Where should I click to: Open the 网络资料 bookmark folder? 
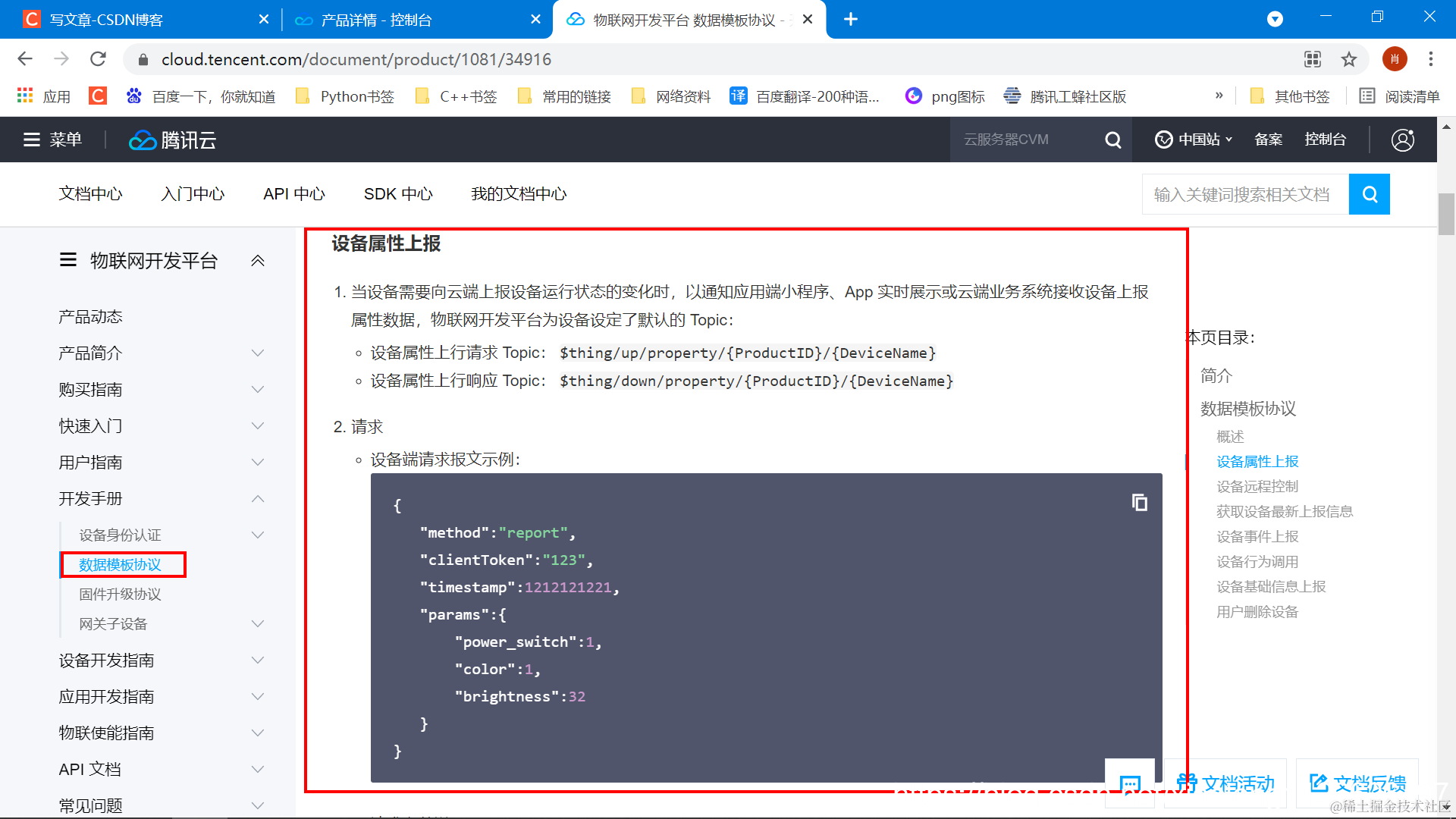(x=671, y=96)
